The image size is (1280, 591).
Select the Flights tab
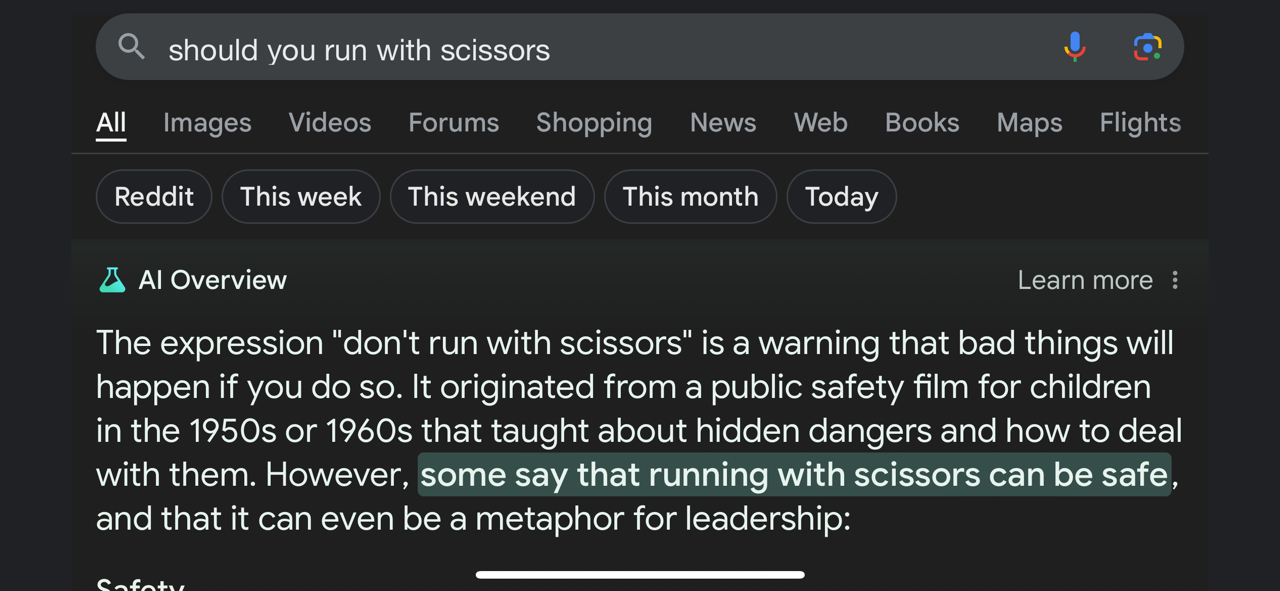click(x=1140, y=122)
